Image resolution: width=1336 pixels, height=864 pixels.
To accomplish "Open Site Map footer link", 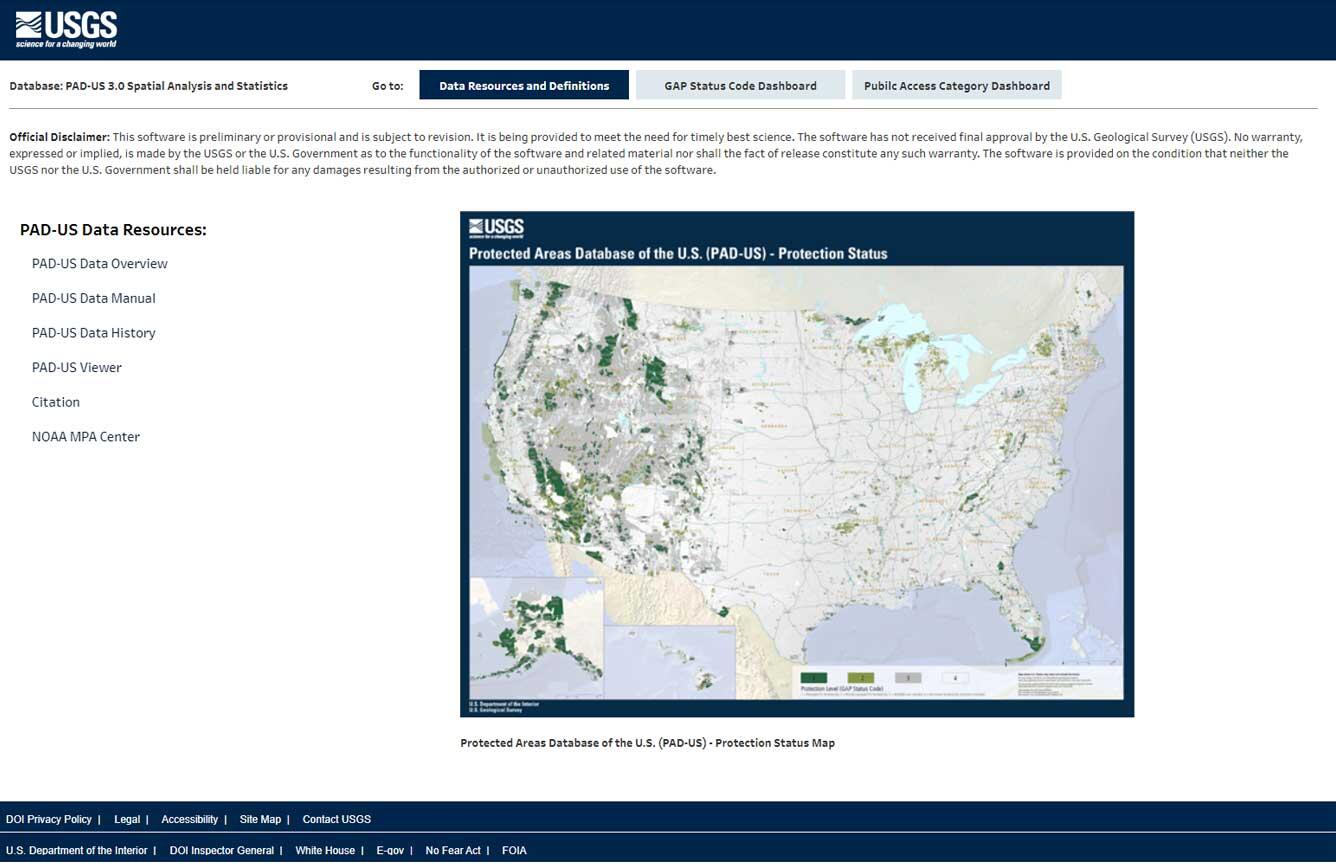I will click(261, 819).
